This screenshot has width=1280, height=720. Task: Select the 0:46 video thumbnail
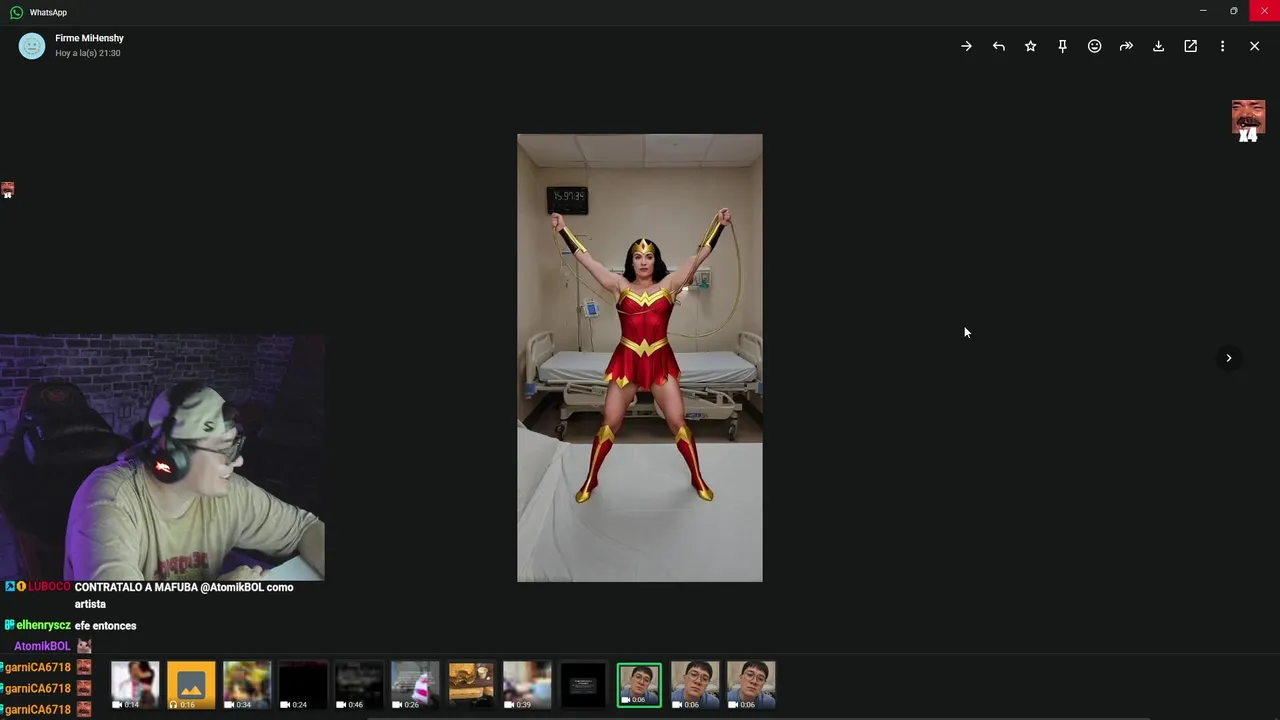(359, 685)
